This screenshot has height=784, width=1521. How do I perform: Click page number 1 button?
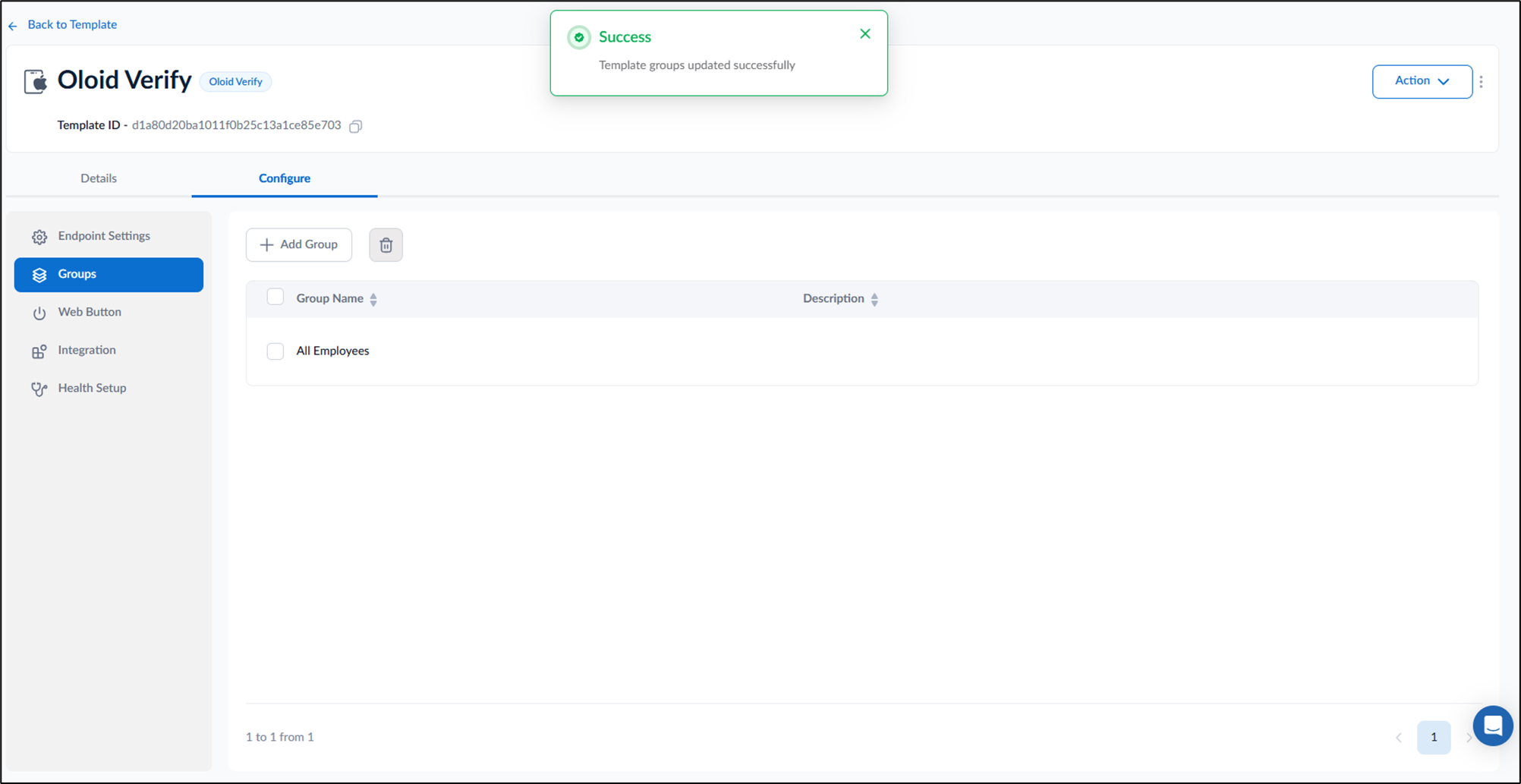pos(1434,738)
